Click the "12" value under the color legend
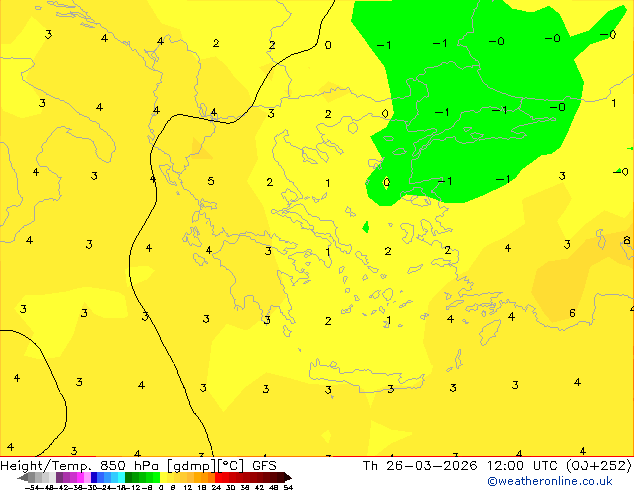The height and width of the screenshot is (490, 634). [x=188, y=488]
